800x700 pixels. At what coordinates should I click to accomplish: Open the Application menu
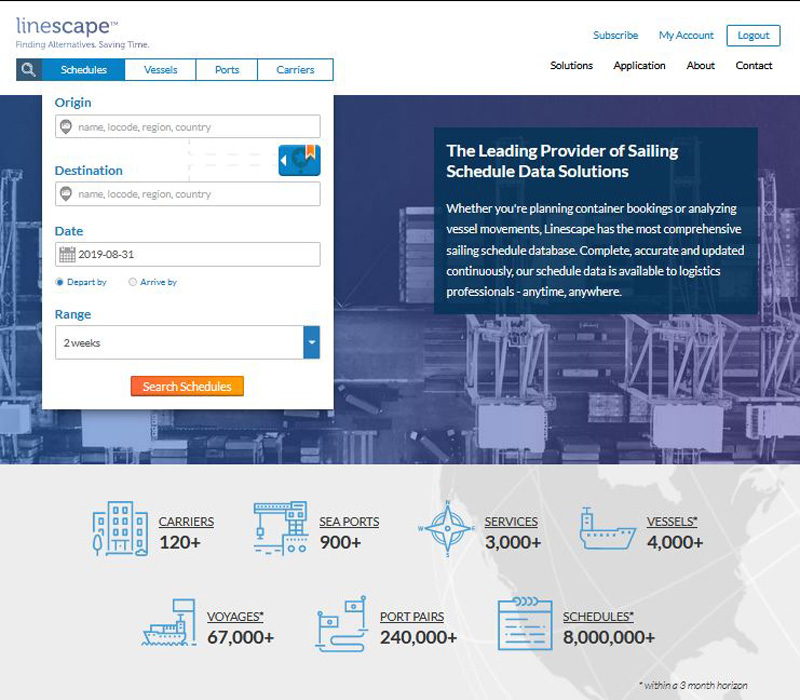pos(639,66)
